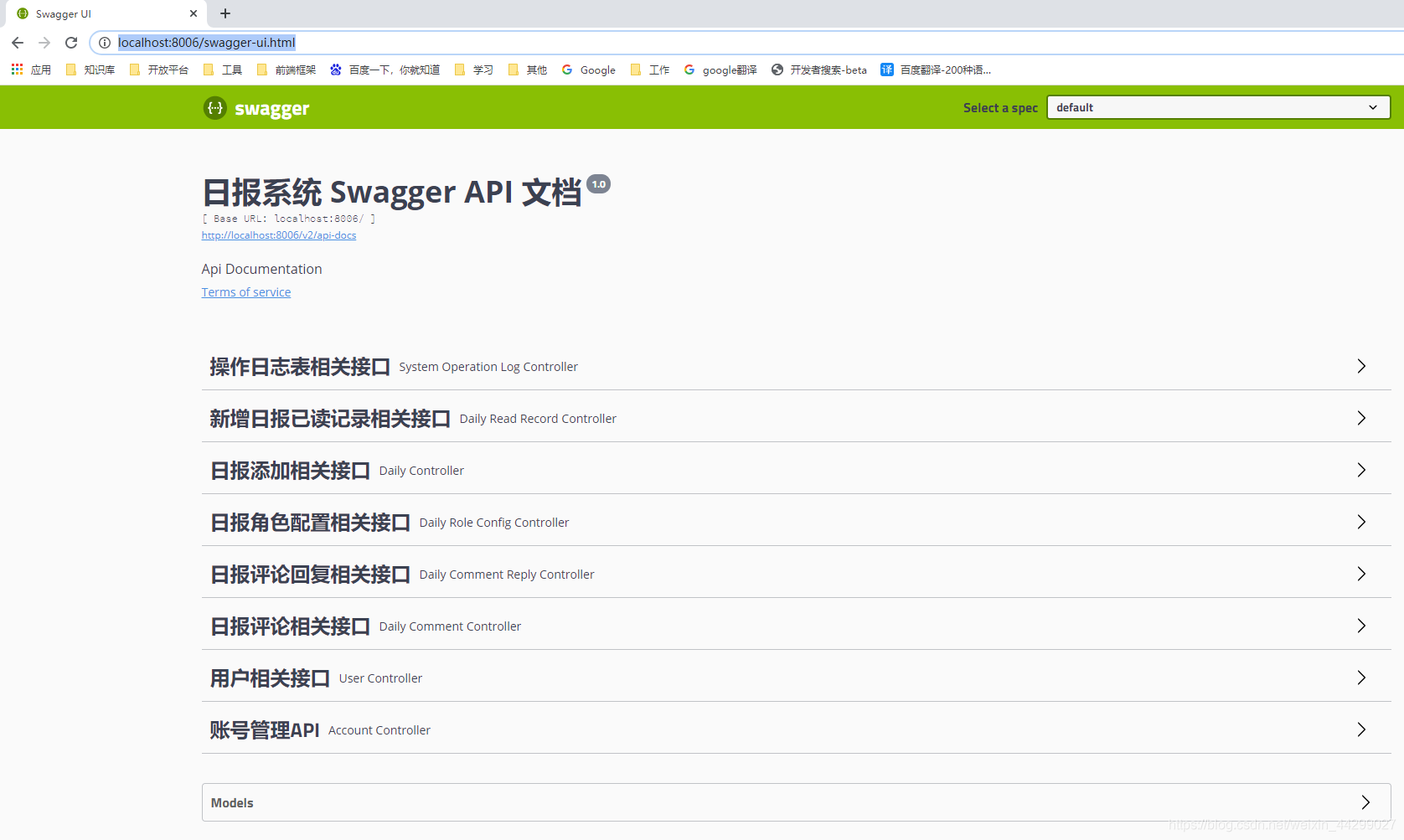Click the site information icon in address bar
The image size is (1404, 840).
coord(104,43)
